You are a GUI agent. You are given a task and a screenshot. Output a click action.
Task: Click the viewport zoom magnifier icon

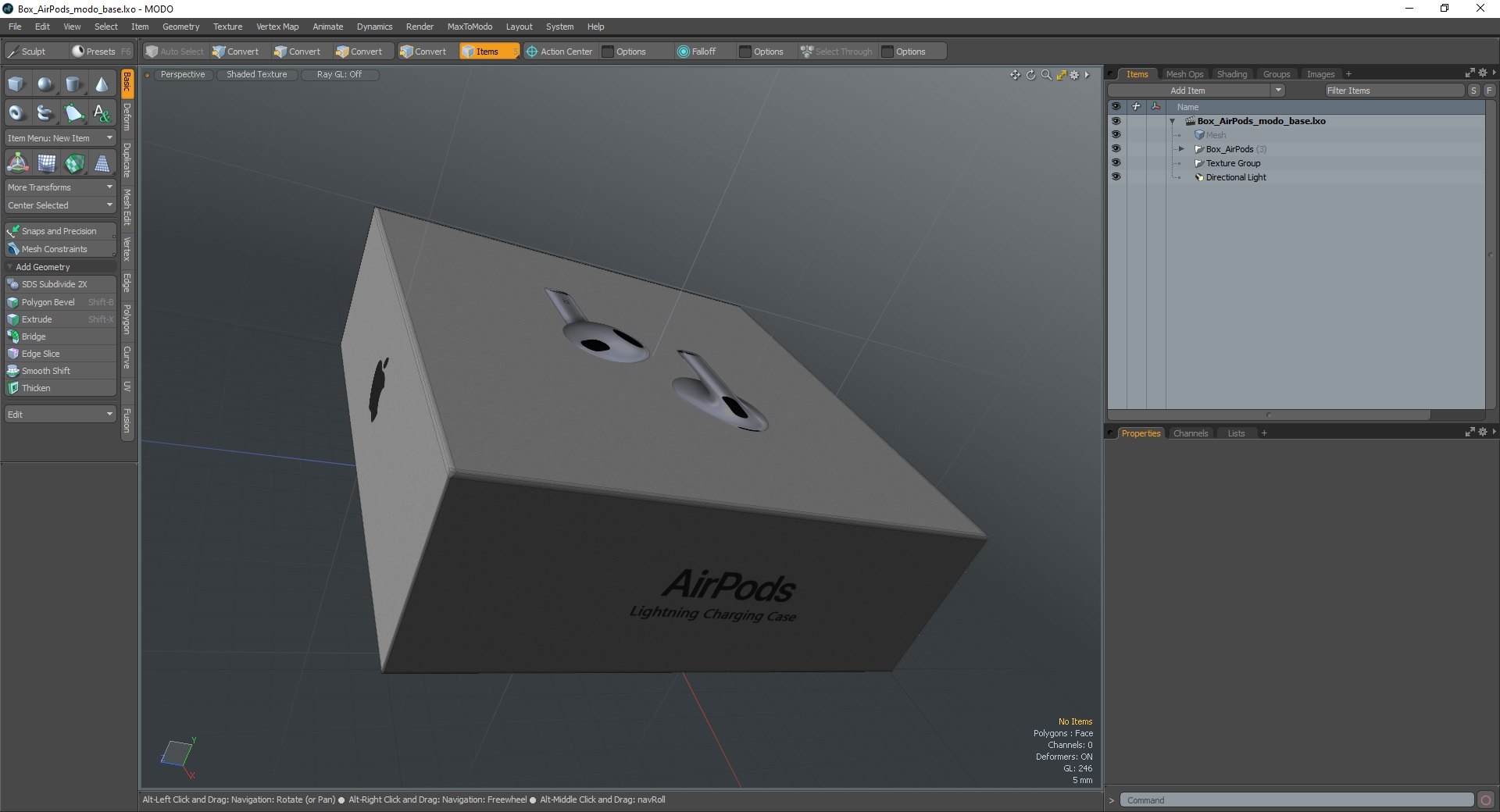coord(1046,75)
